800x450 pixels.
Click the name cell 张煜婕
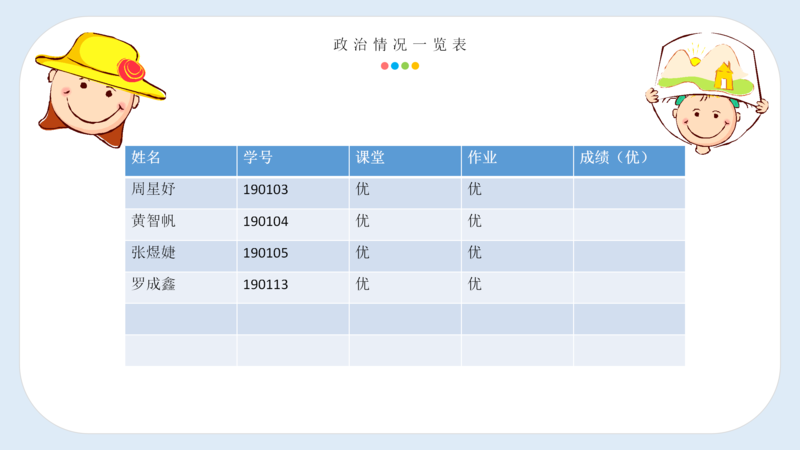coord(181,256)
